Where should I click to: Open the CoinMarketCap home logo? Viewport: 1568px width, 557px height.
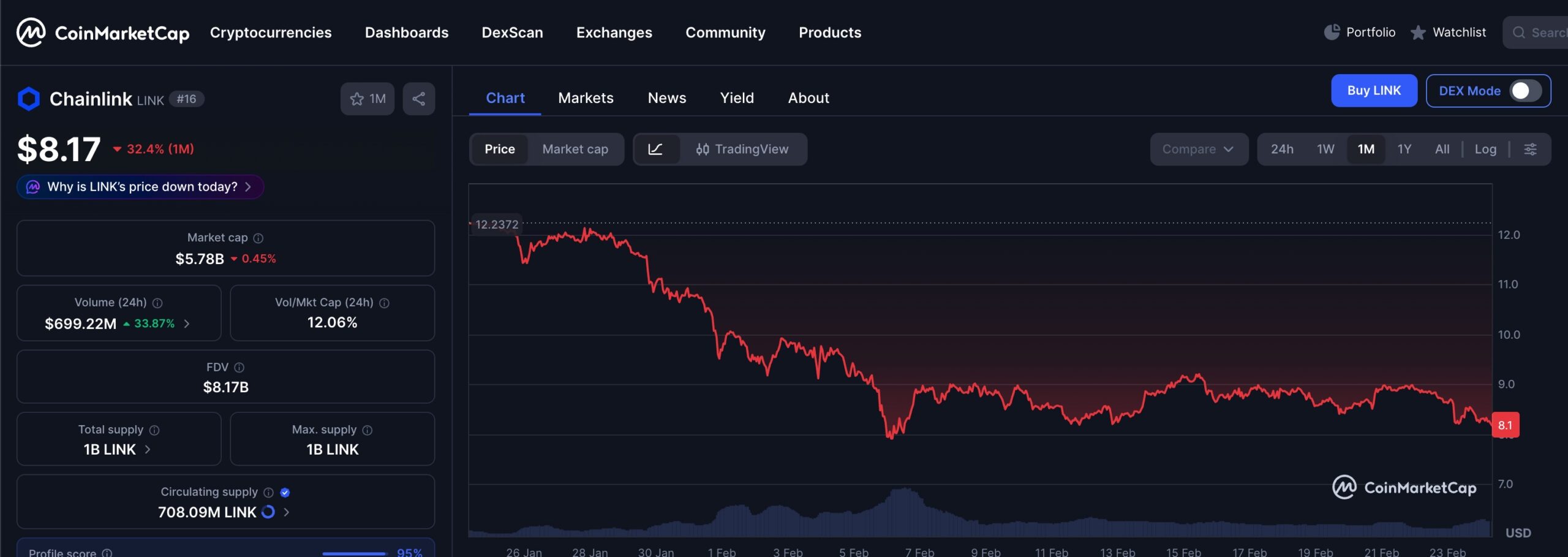tap(102, 32)
